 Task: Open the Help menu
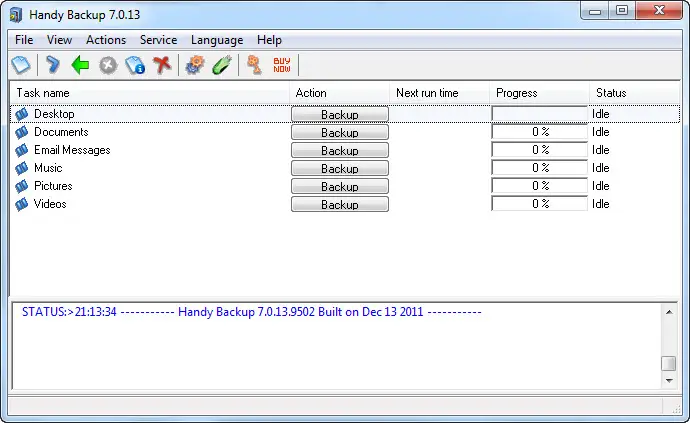269,40
